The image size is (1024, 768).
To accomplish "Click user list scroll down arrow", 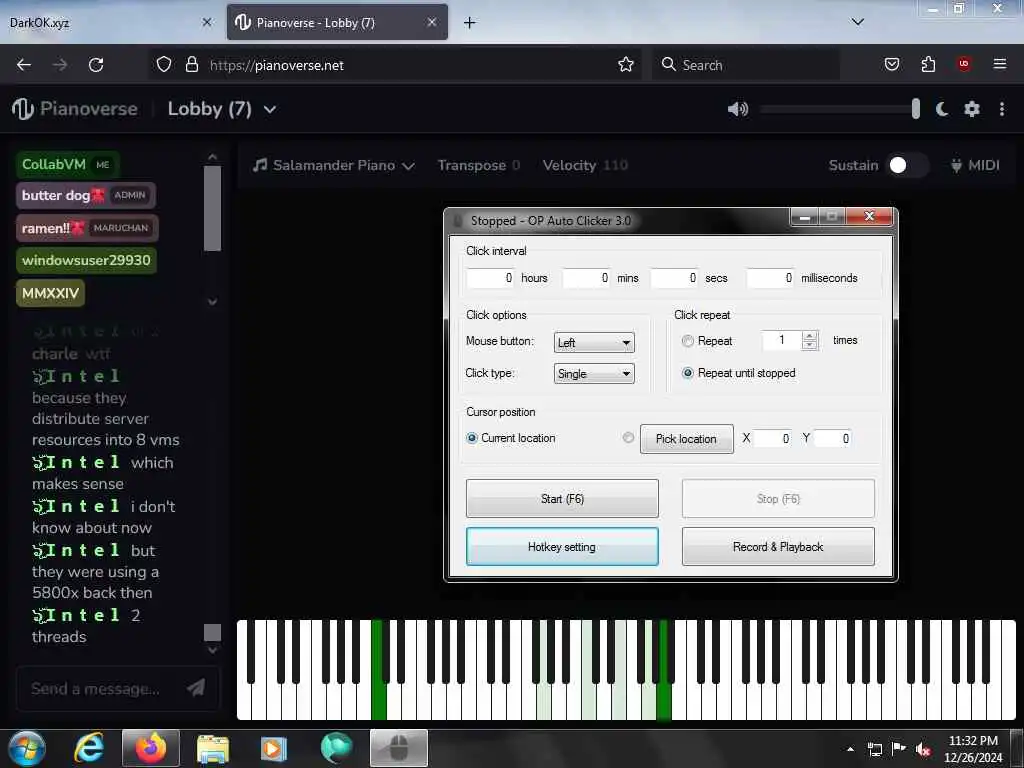I will 212,301.
